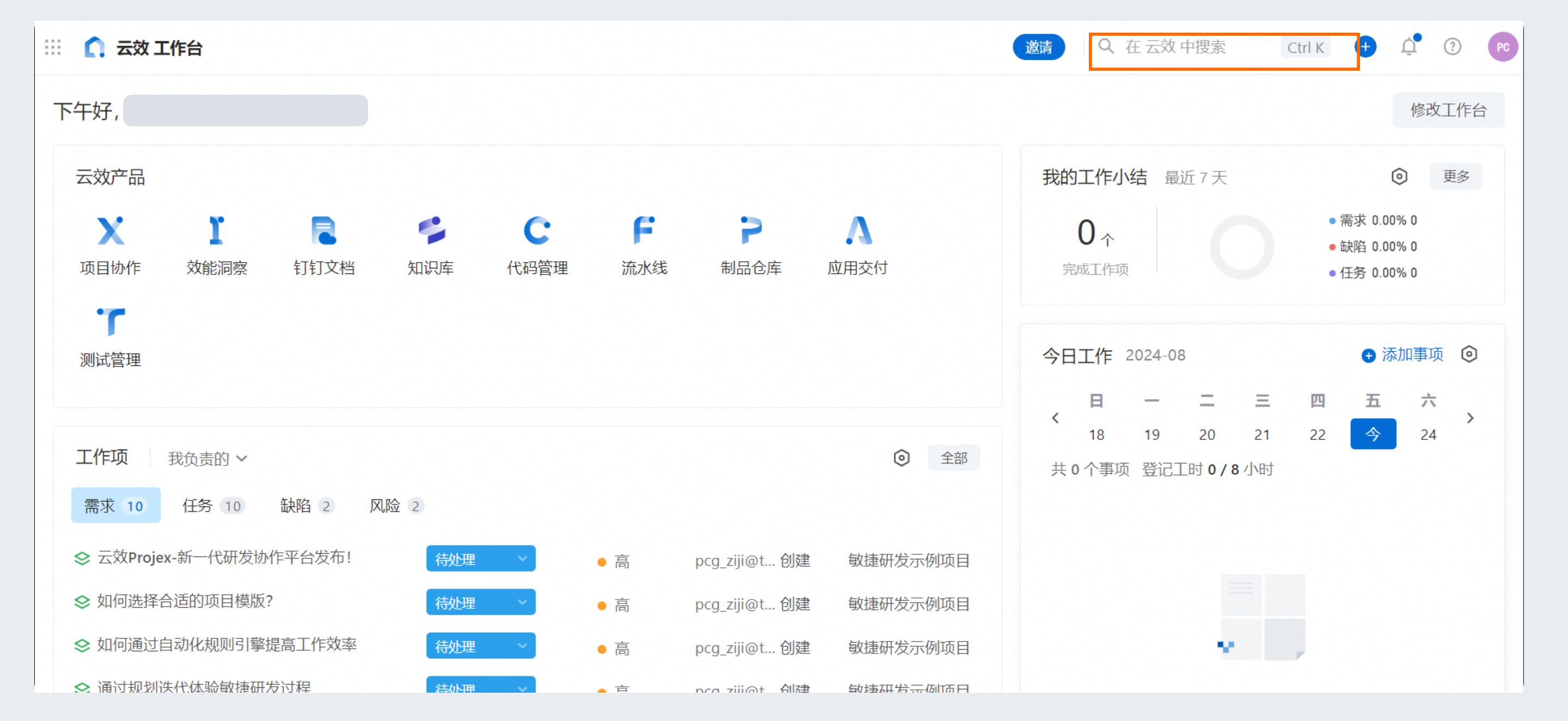Select date 20 in the calendar

pos(1207,435)
